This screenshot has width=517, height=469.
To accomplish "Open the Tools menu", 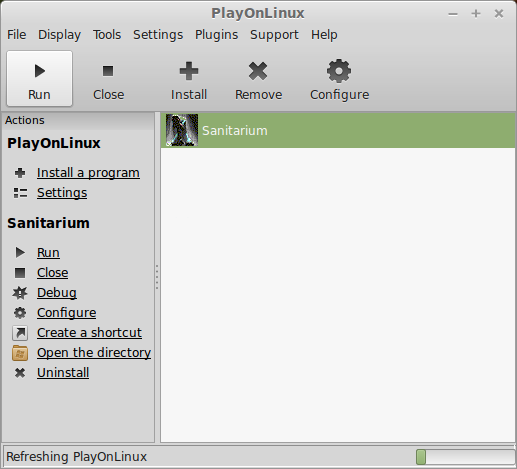I will [x=107, y=35].
